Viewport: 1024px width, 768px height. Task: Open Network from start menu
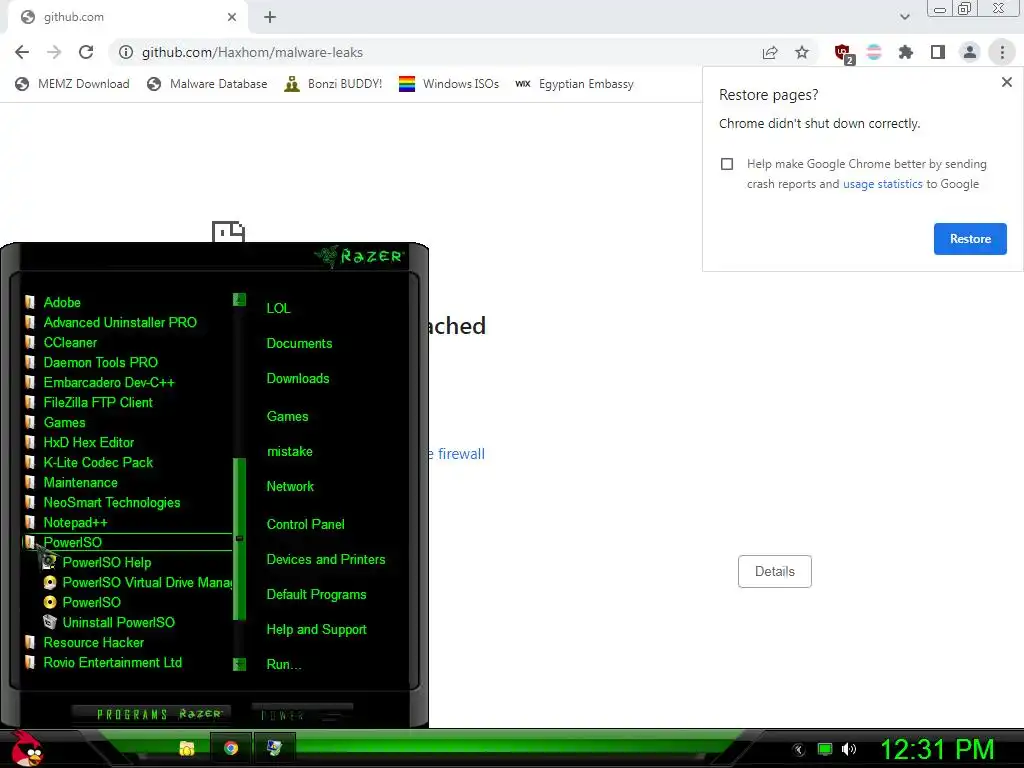coord(290,487)
